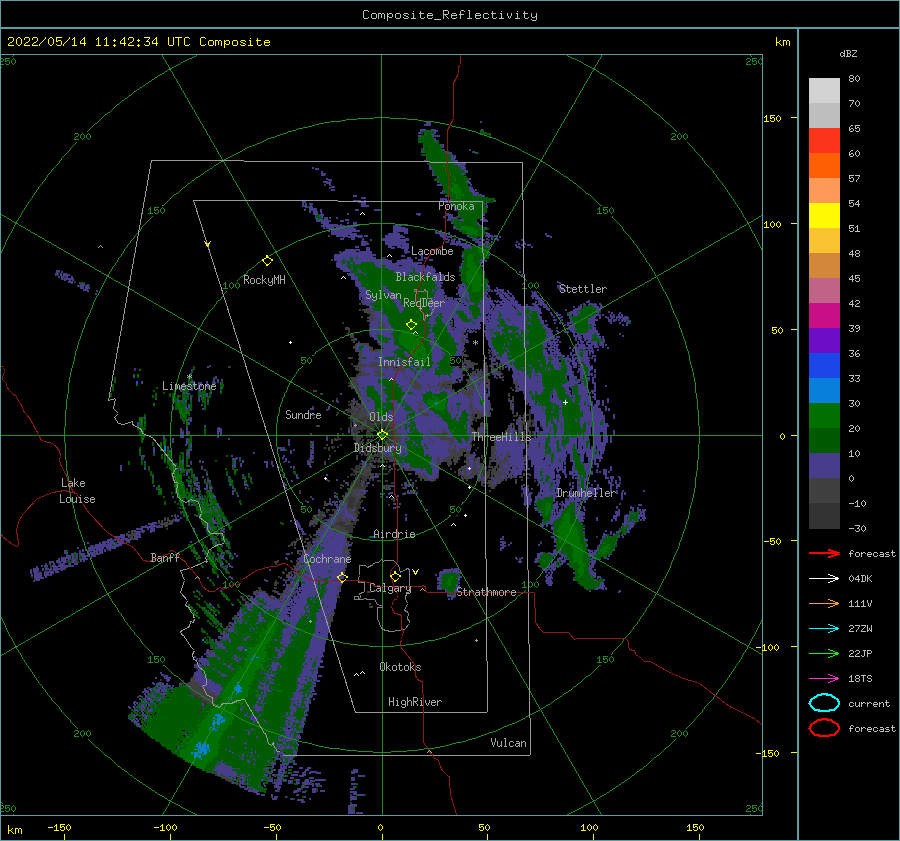Screen dimensions: 900x841
Task: Click the Lacombe town label
Action: (x=432, y=251)
